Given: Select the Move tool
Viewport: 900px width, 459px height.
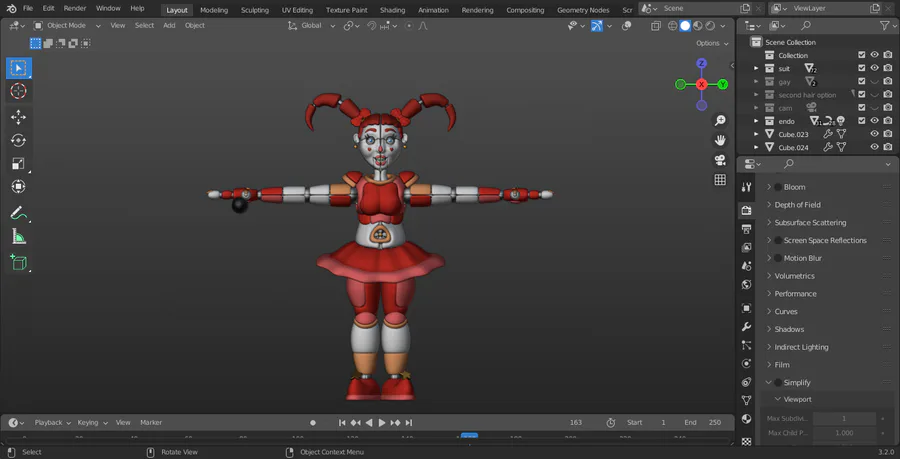Looking at the screenshot, I should [x=19, y=118].
